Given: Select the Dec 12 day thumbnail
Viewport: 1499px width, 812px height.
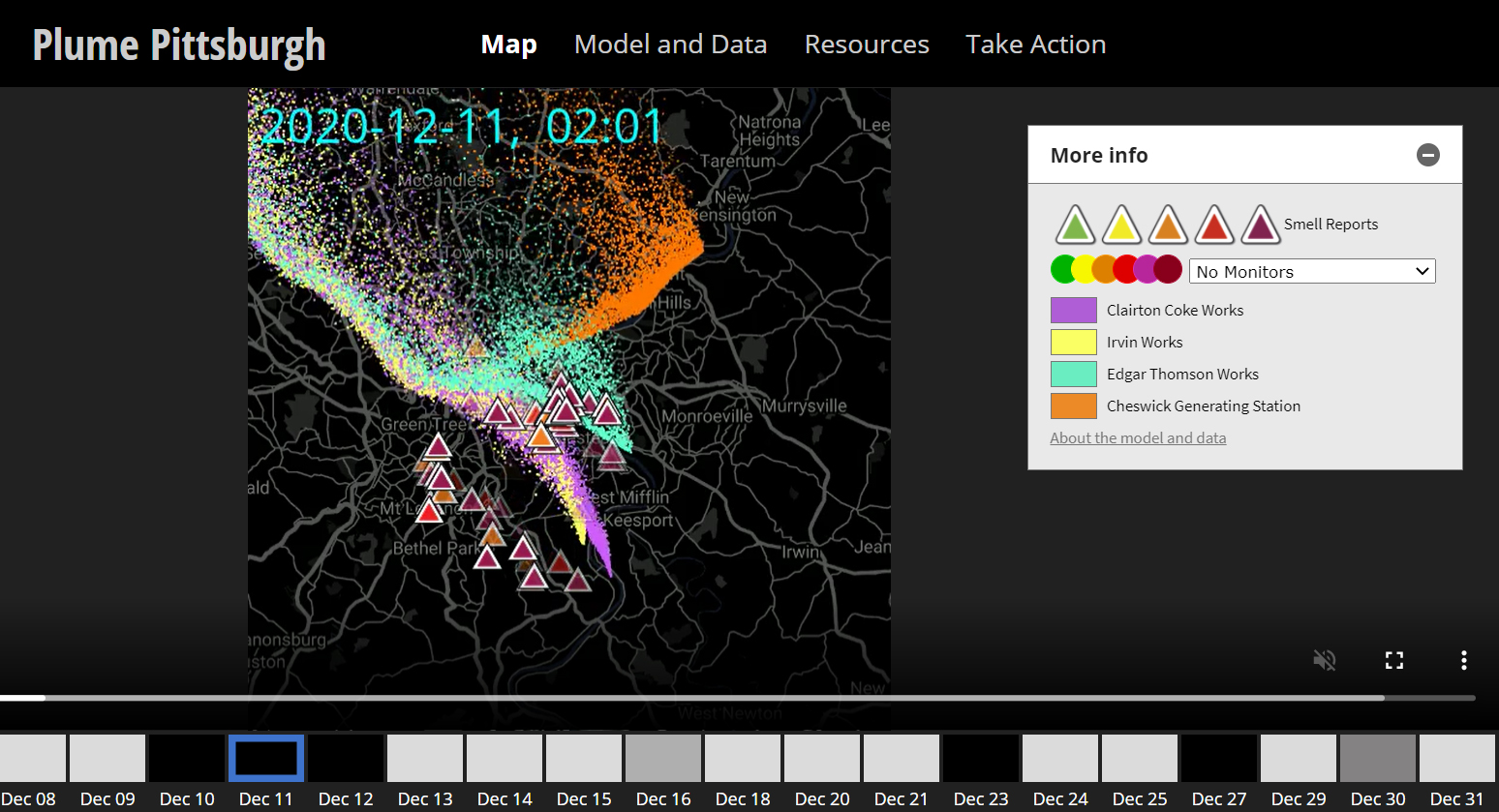Looking at the screenshot, I should pos(346,758).
